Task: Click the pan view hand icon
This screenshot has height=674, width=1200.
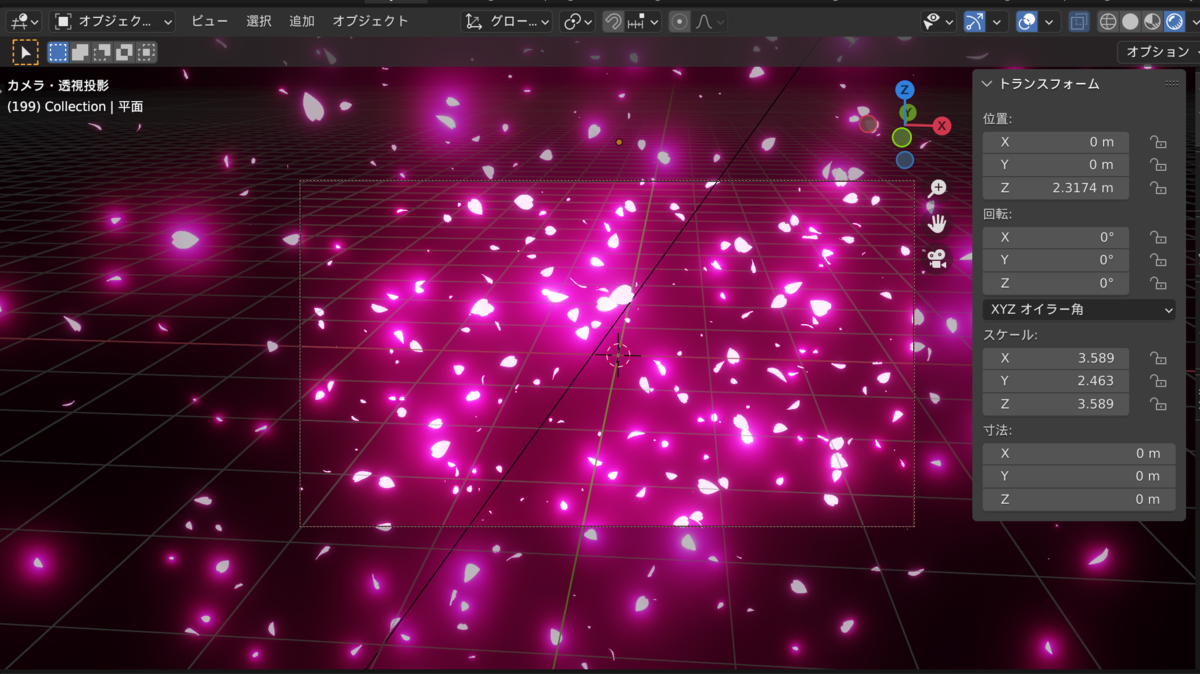Action: click(x=937, y=223)
